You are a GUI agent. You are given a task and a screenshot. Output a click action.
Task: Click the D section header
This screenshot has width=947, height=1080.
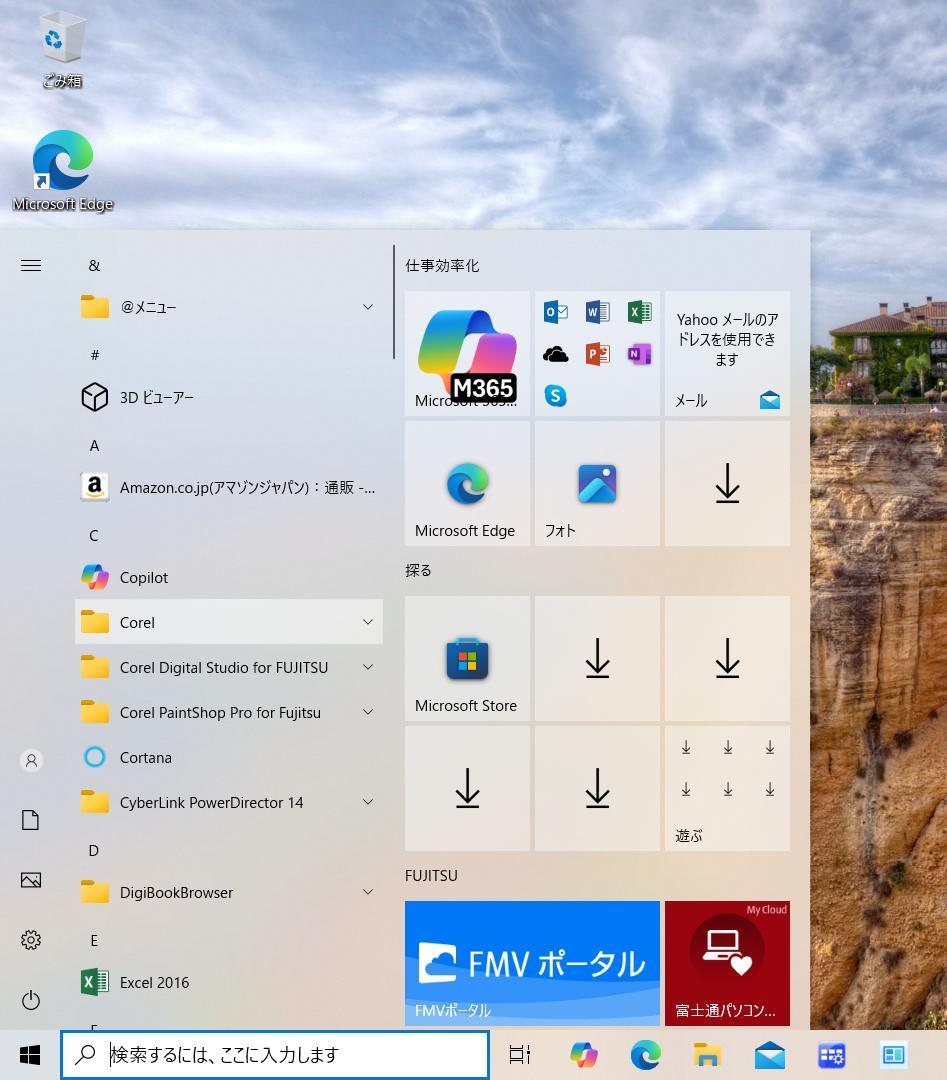[x=94, y=851]
